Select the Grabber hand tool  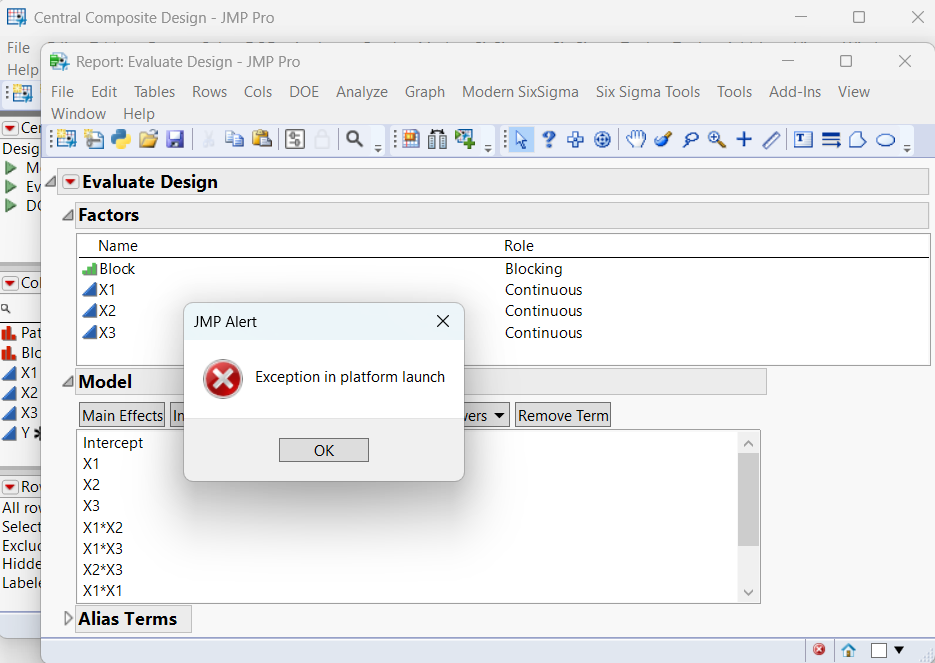636,140
